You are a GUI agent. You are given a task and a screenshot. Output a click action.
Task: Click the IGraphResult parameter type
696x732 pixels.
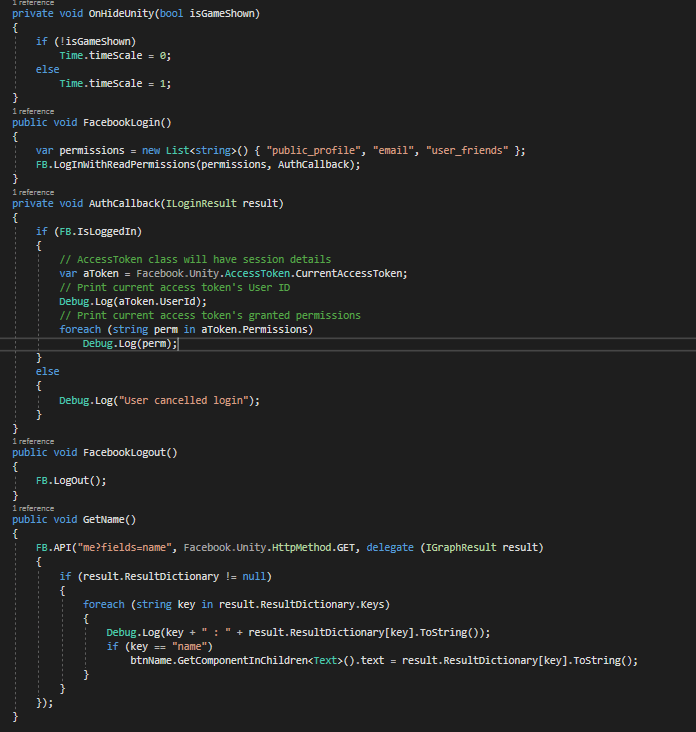pos(461,547)
